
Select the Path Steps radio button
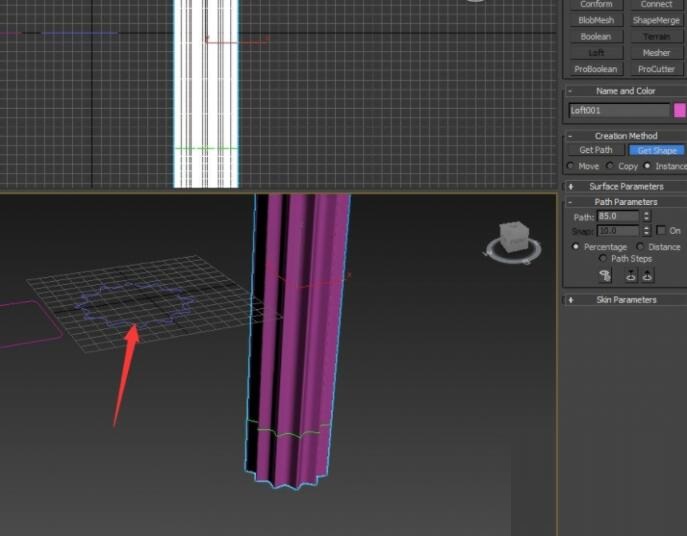pos(603,259)
